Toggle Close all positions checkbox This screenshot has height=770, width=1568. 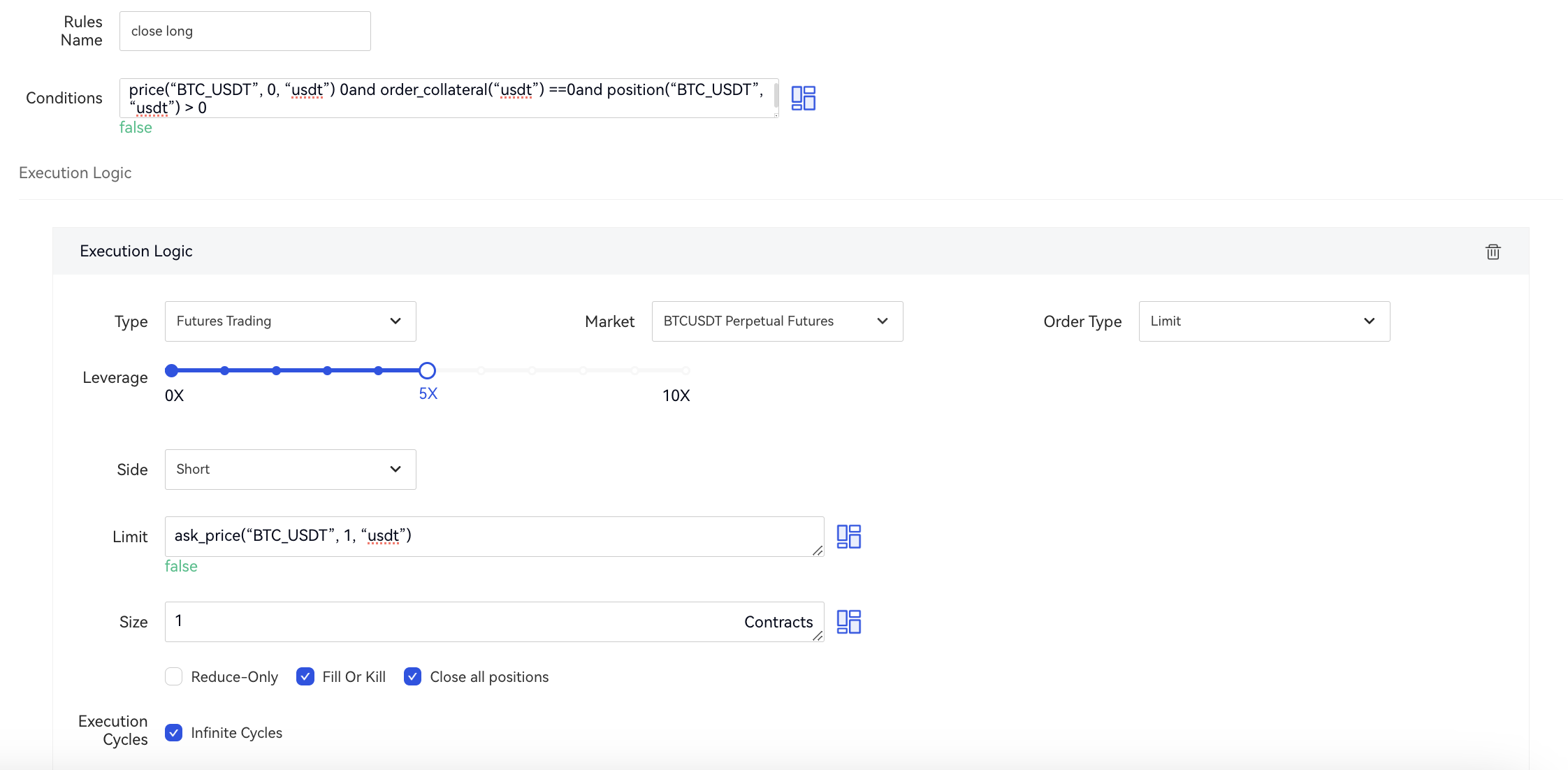(x=413, y=676)
